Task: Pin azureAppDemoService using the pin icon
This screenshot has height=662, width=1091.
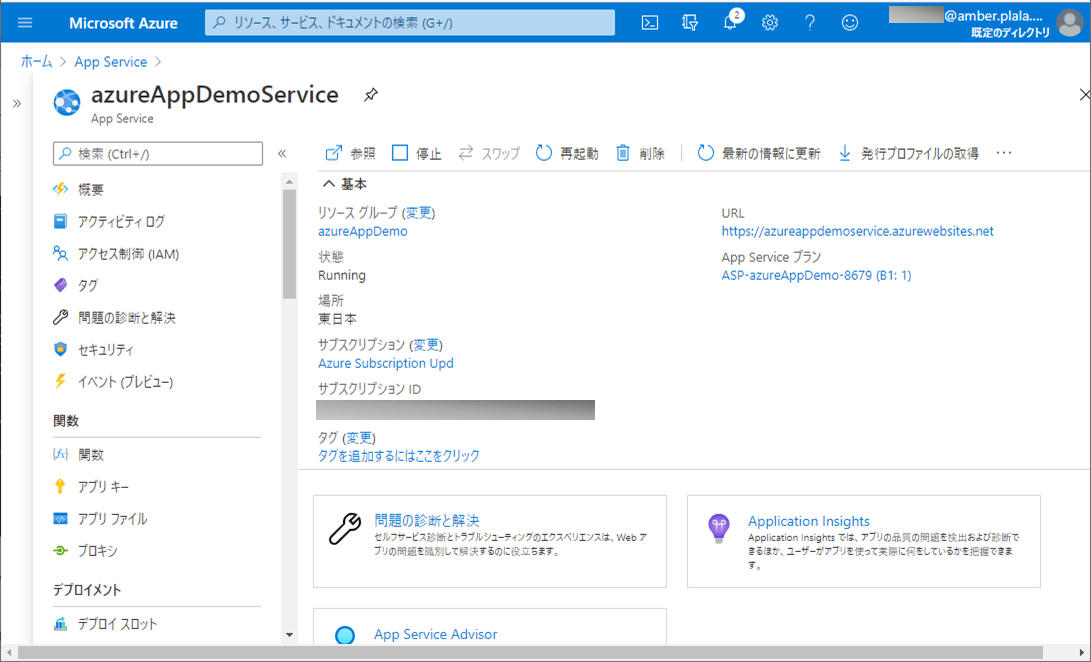Action: [370, 95]
